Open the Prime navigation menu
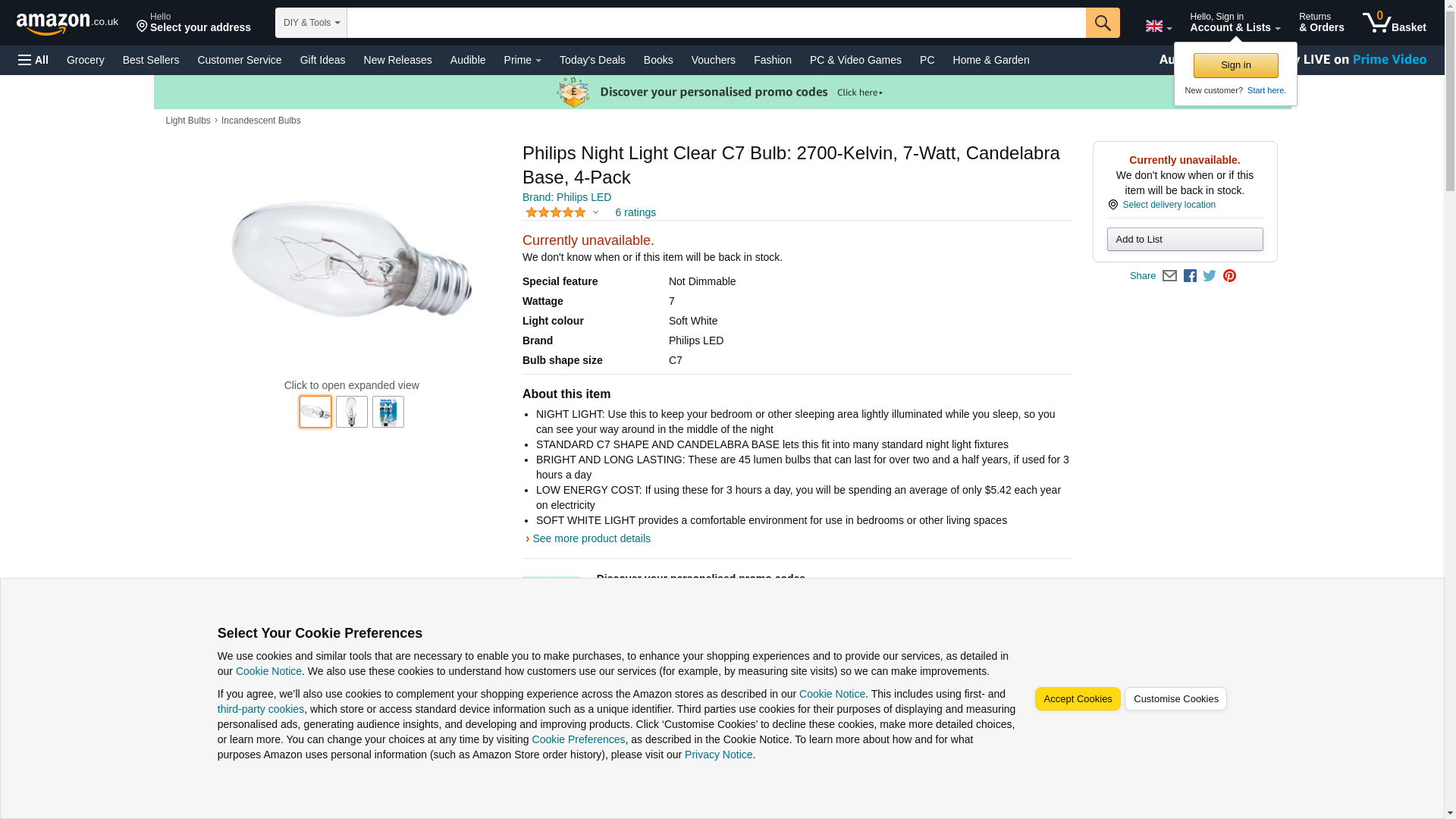Viewport: 1456px width, 819px height. pyautogui.click(x=522, y=60)
